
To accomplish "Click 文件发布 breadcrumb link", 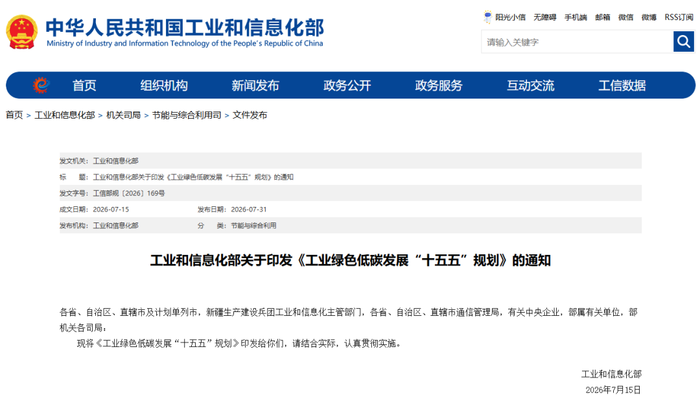I will tap(250, 115).
